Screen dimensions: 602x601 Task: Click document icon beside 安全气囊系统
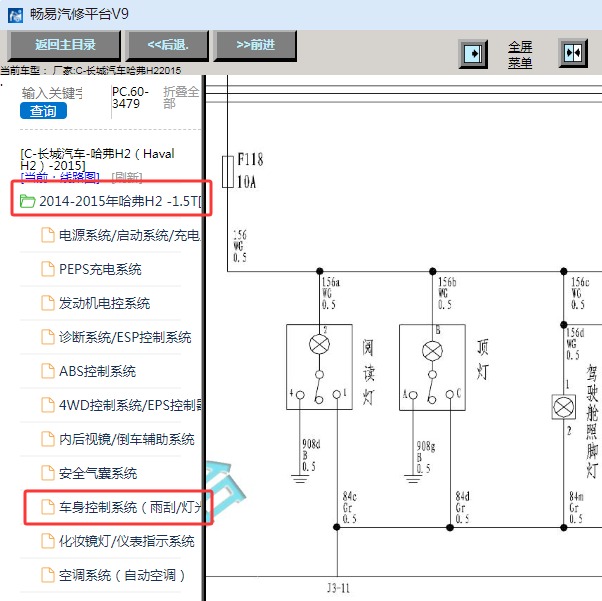pyautogui.click(x=48, y=473)
